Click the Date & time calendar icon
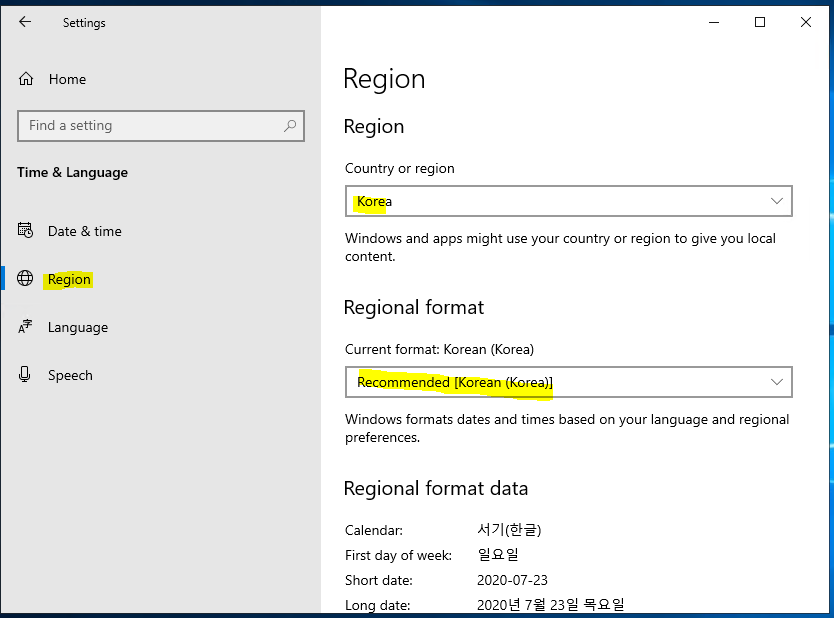Screen dimensions: 834x618 click(26, 230)
